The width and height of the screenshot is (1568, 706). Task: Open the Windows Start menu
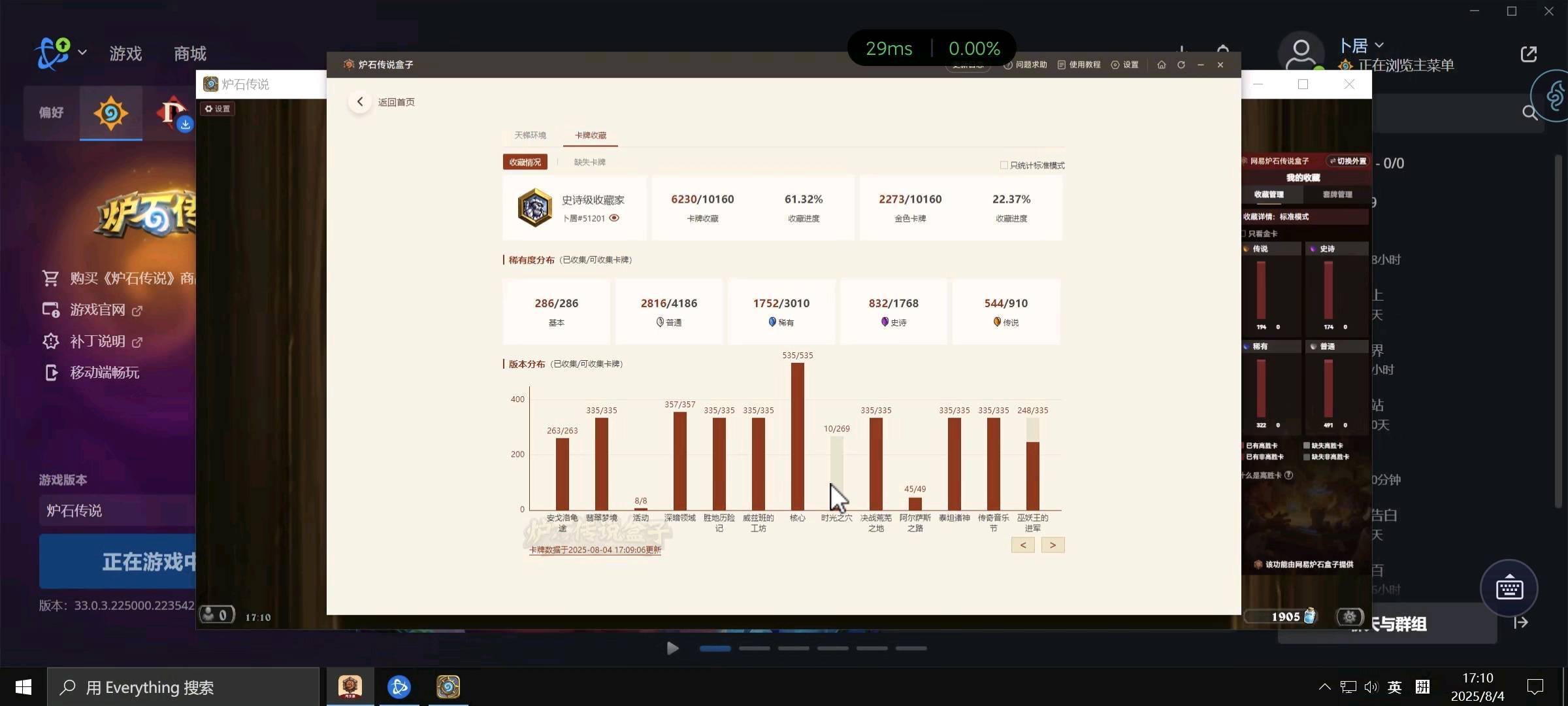coord(24,687)
